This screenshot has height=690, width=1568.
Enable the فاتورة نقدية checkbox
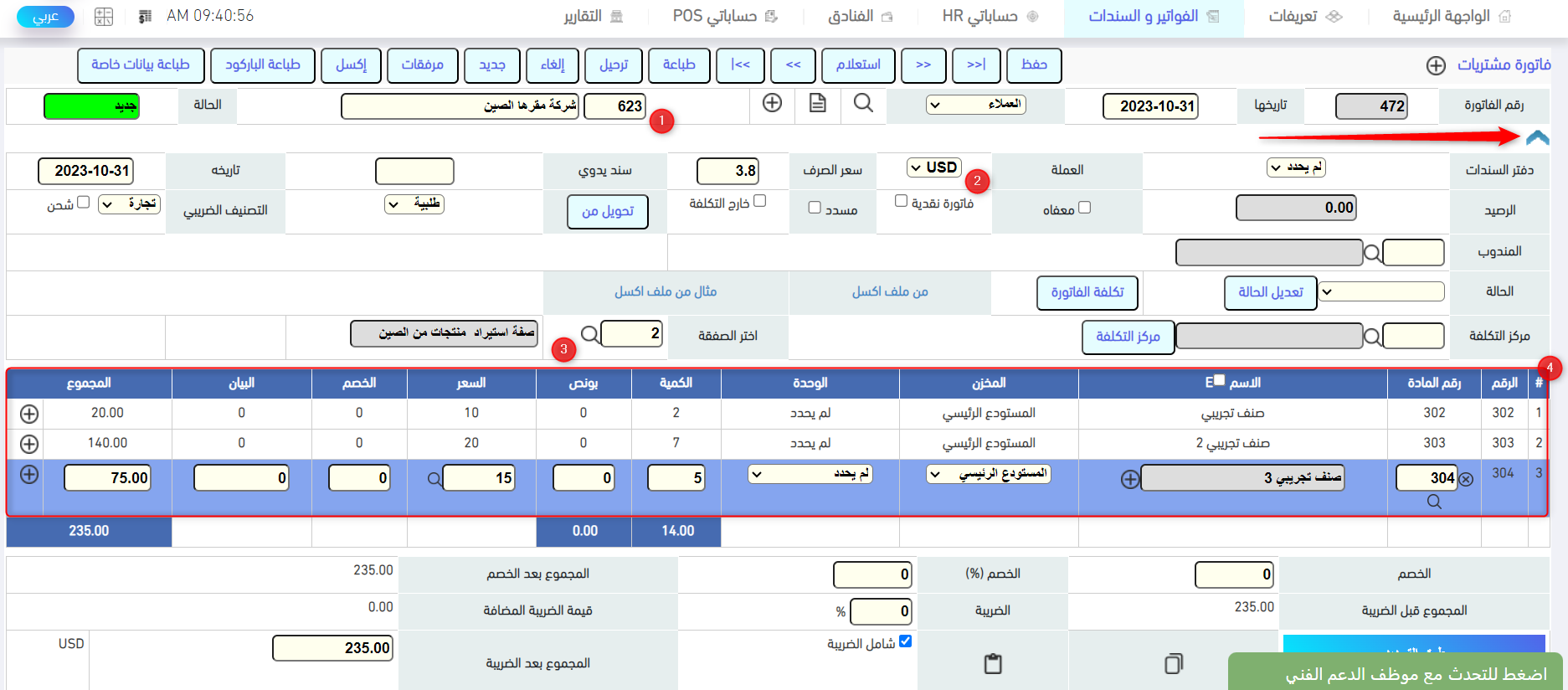tap(901, 201)
